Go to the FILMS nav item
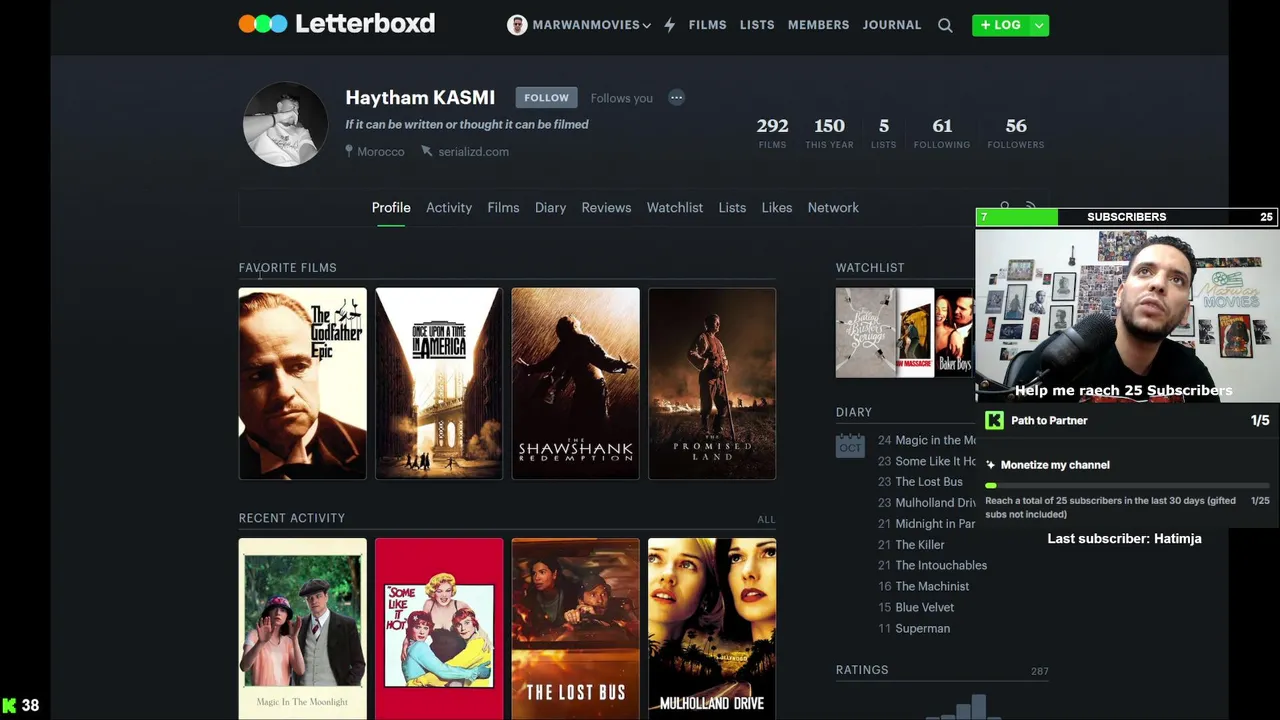This screenshot has height=720, width=1280. point(707,25)
